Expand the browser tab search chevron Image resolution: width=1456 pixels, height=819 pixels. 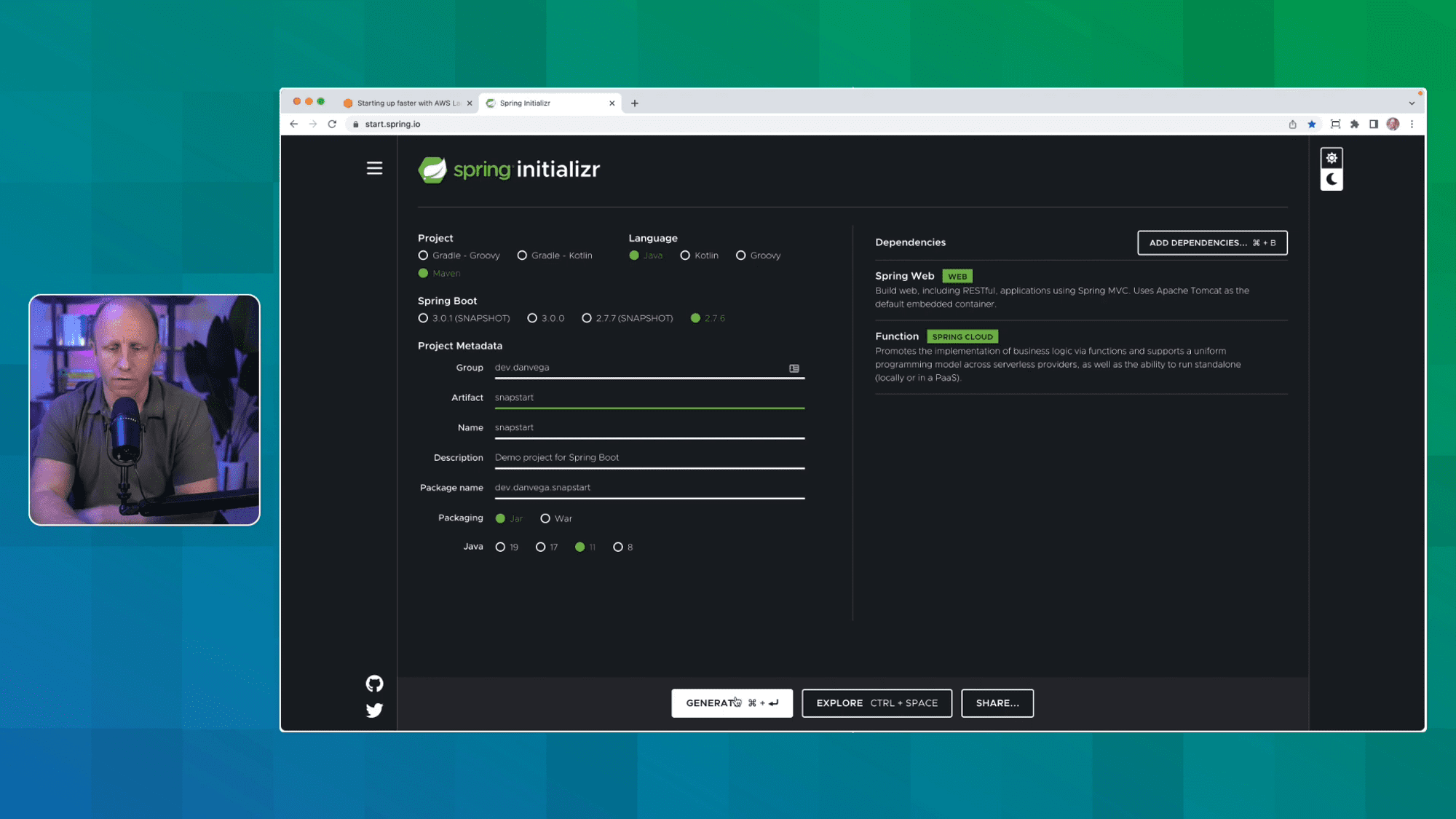click(1411, 103)
